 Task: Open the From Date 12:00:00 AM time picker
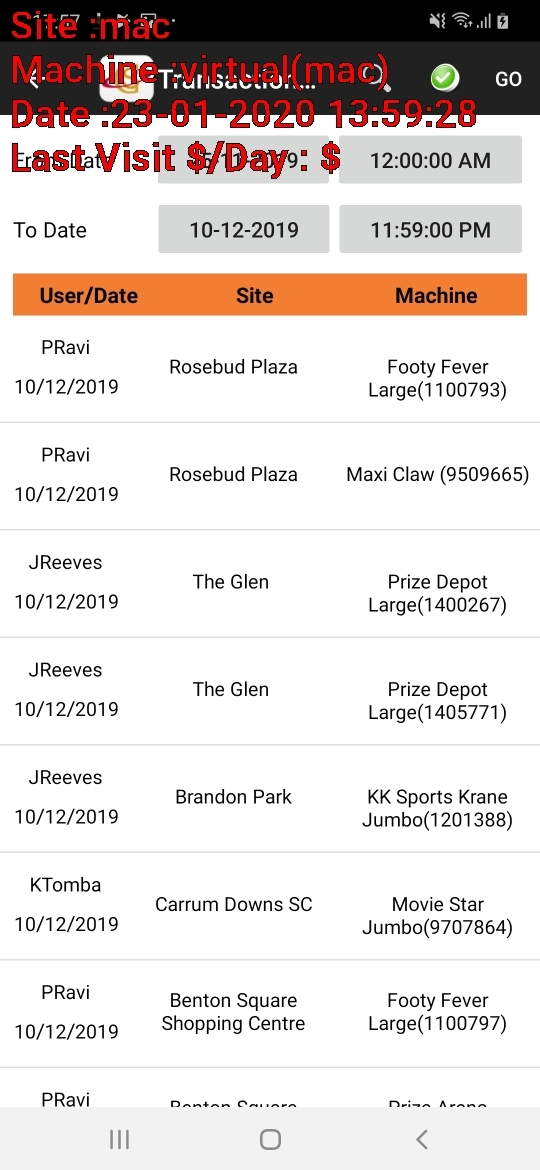pyautogui.click(x=430, y=160)
